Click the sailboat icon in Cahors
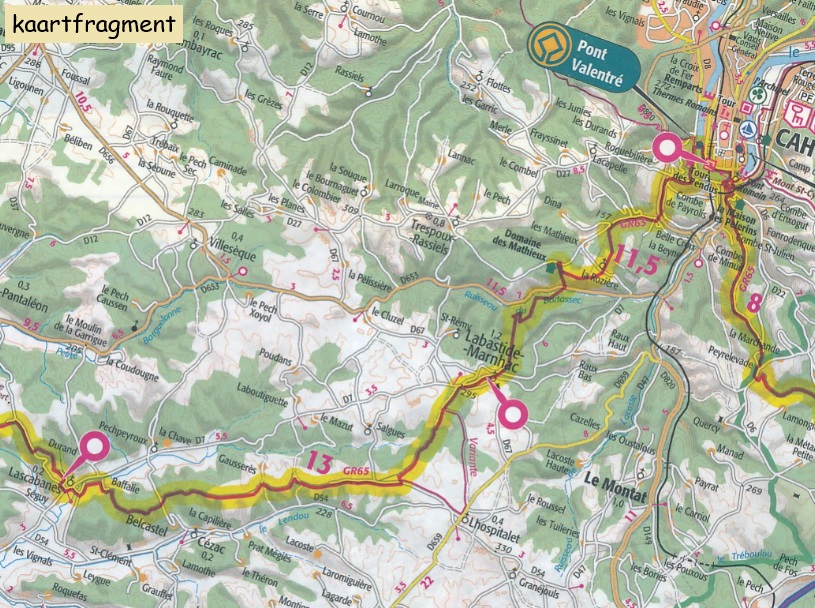The width and height of the screenshot is (815, 608). (x=747, y=127)
